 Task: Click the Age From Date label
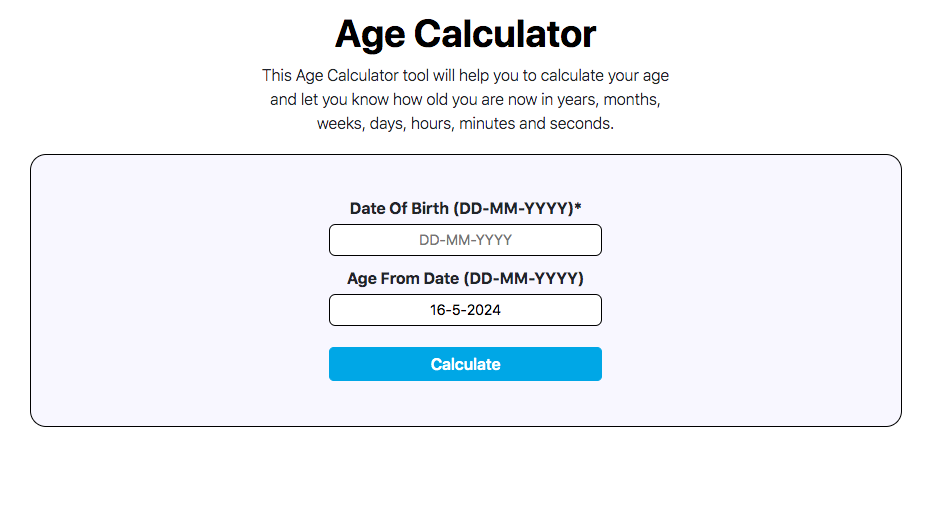pos(405,278)
